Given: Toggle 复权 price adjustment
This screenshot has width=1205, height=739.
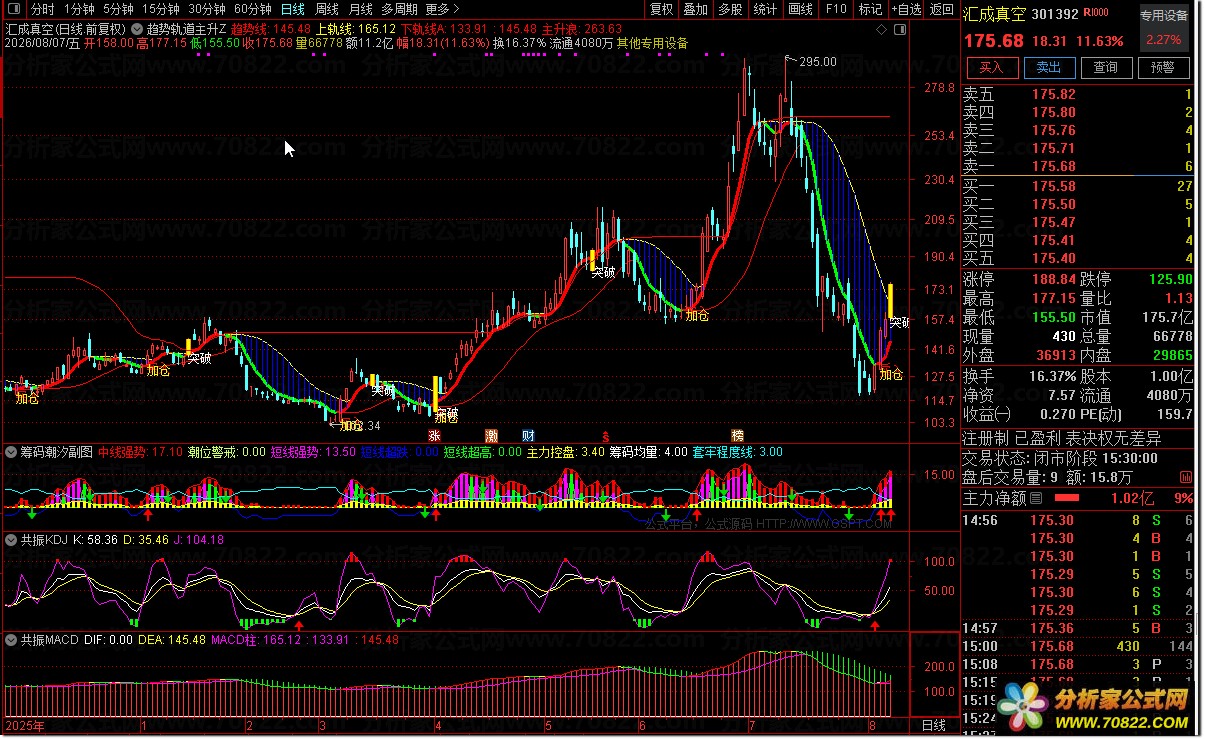Looking at the screenshot, I should pyautogui.click(x=661, y=9).
